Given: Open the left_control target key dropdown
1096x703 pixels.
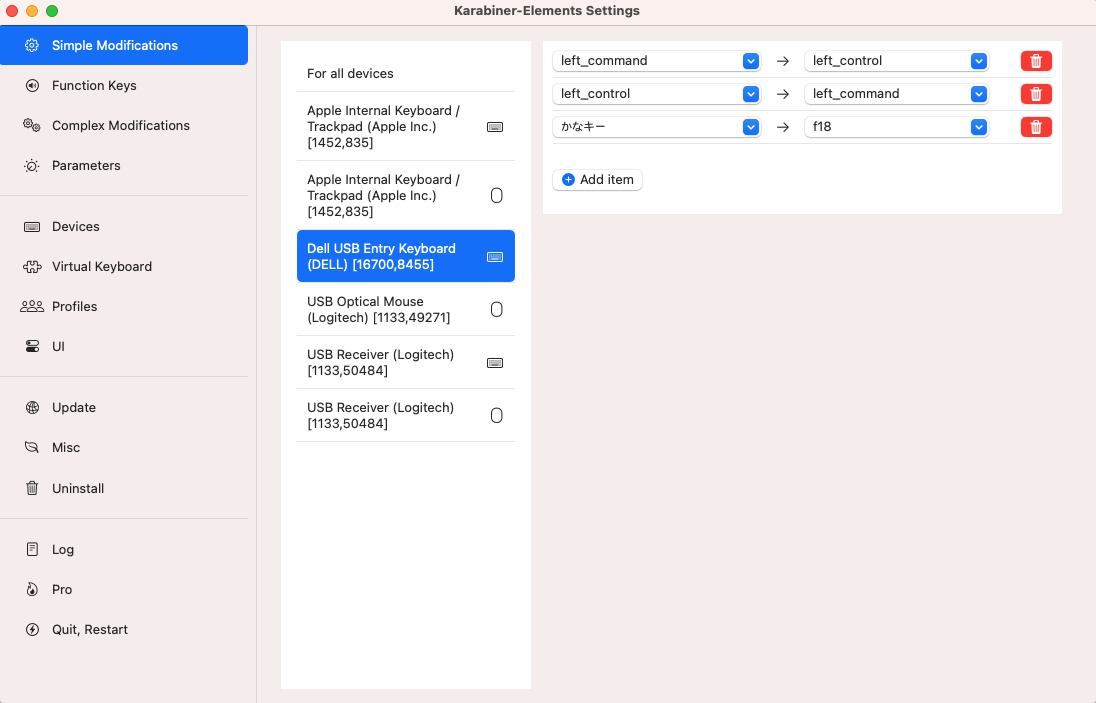Looking at the screenshot, I should coord(896,61).
